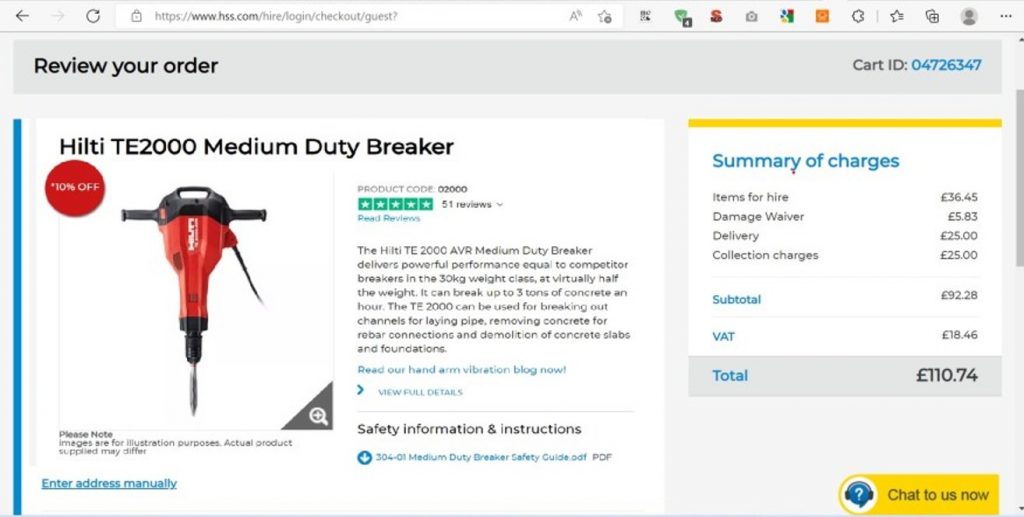Go back using the browser back arrow
1024x517 pixels.
(22, 16)
